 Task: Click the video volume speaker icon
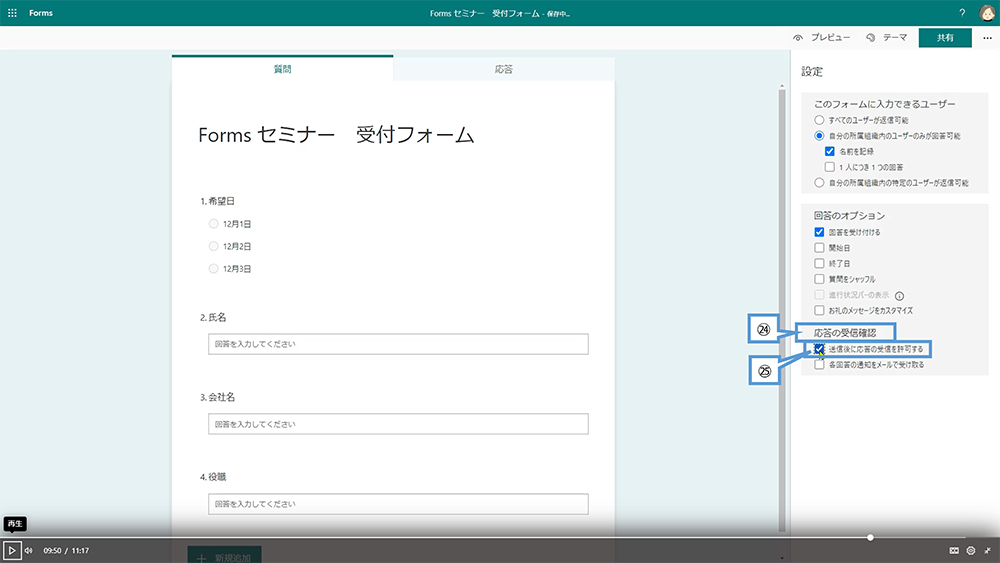pyautogui.click(x=29, y=550)
